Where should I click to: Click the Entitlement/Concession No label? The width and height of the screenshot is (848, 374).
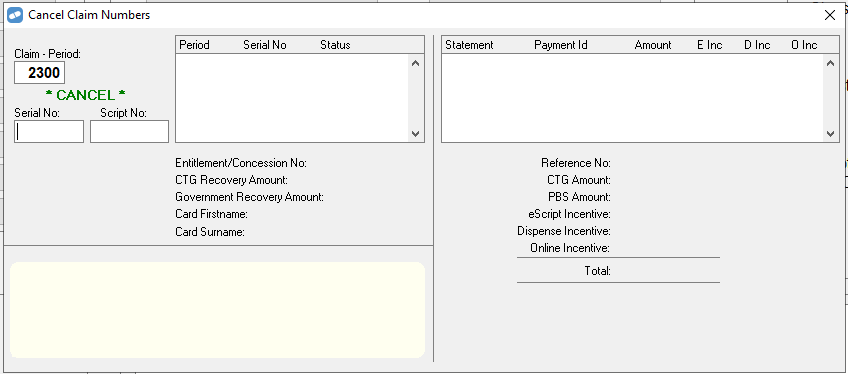[x=241, y=163]
